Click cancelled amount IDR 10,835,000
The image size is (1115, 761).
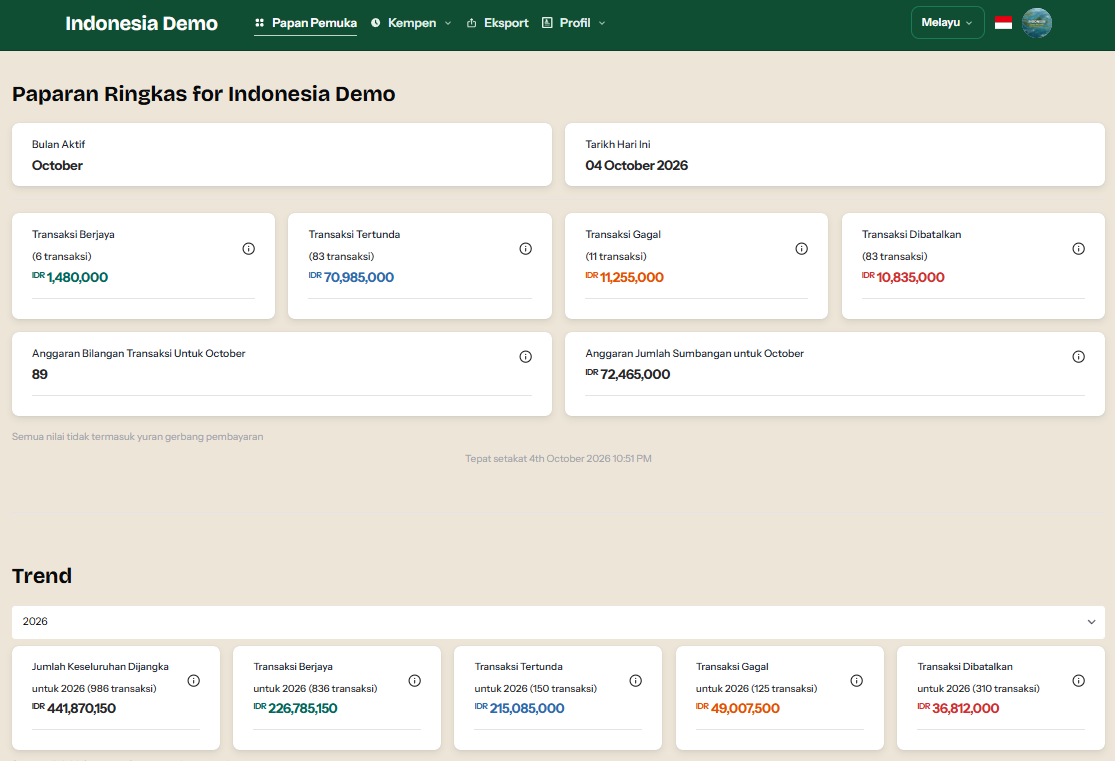pos(903,277)
